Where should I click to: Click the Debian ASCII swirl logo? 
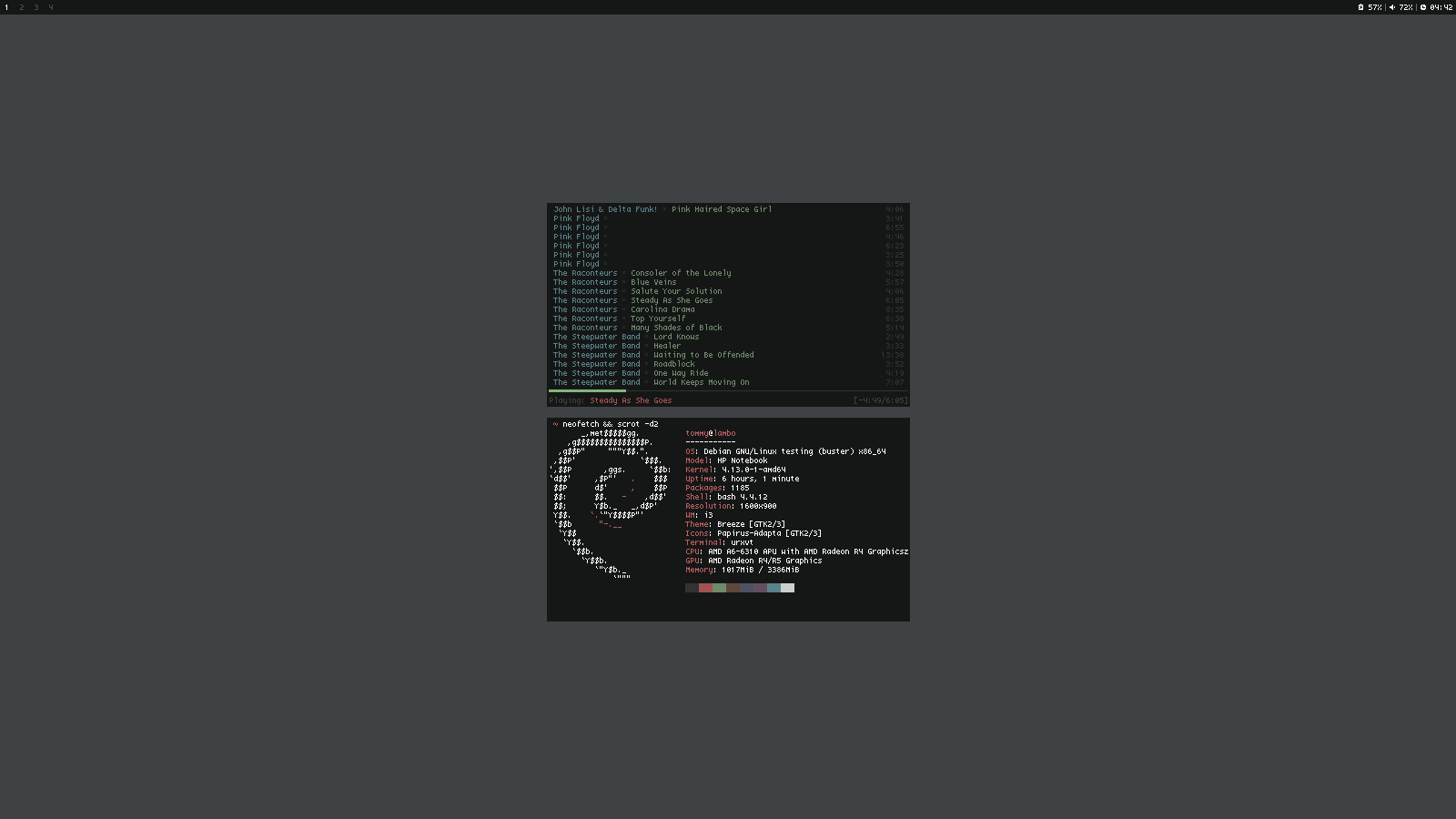click(611, 504)
